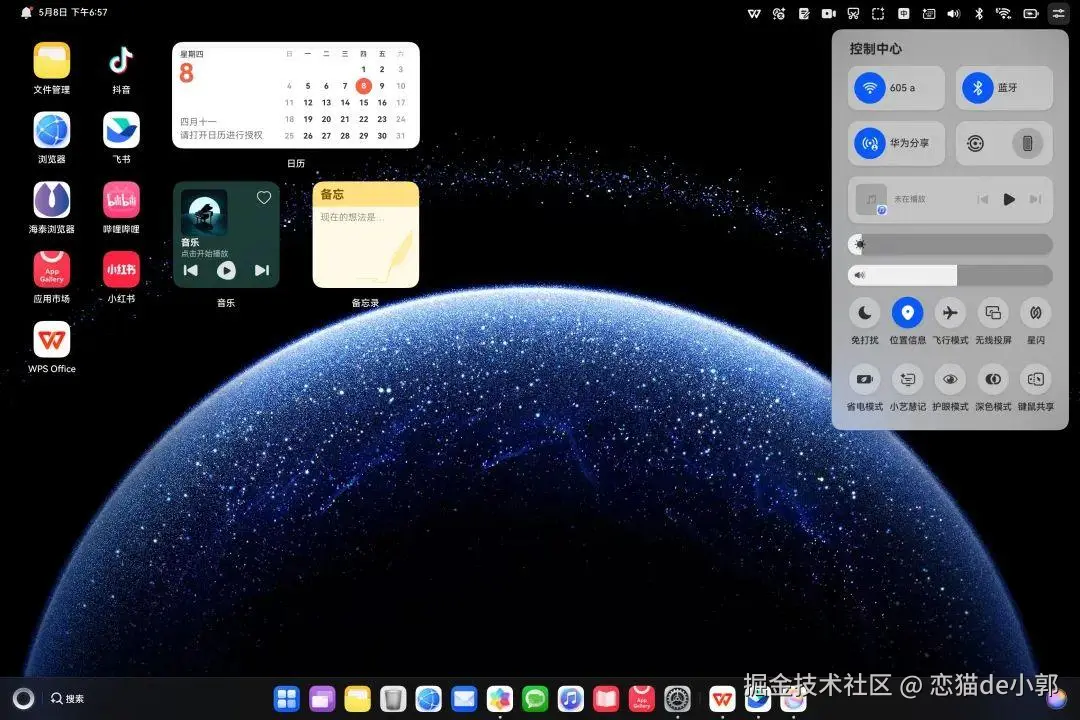Click the round assistant icon beside 搜索
The width and height of the screenshot is (1080, 720).
tap(23, 699)
